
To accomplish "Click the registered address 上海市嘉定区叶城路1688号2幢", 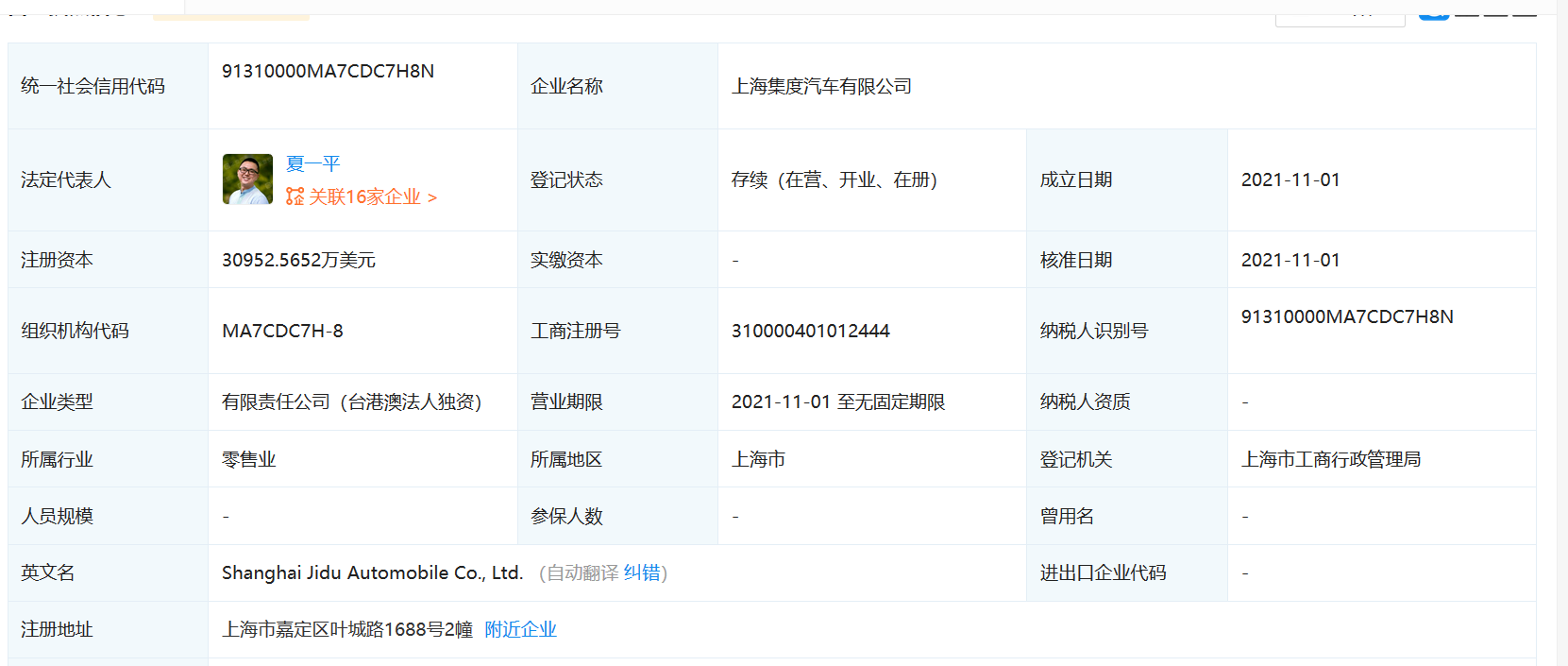I will [x=347, y=629].
